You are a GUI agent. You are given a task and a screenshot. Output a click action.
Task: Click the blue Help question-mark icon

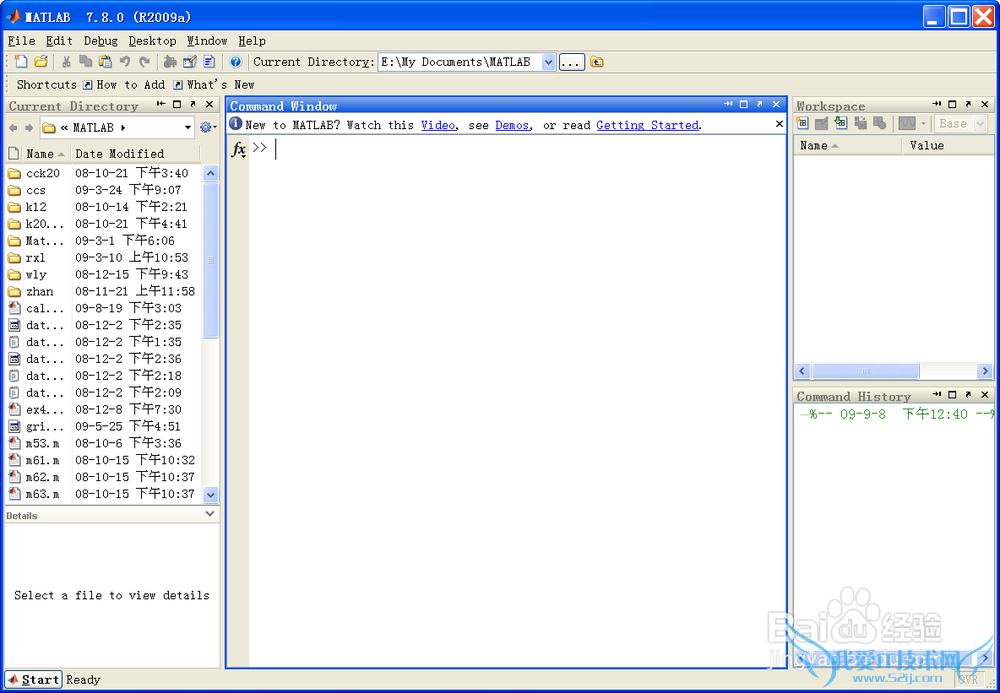point(236,62)
